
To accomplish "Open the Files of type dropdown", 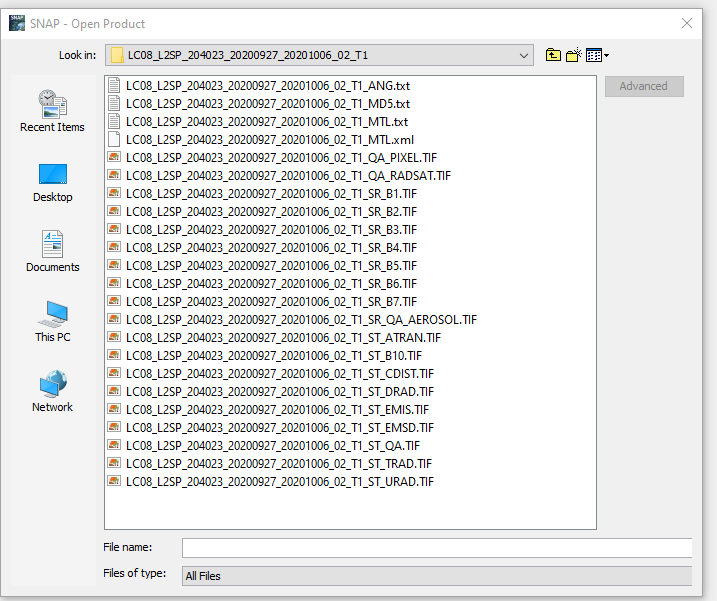I will [437, 576].
